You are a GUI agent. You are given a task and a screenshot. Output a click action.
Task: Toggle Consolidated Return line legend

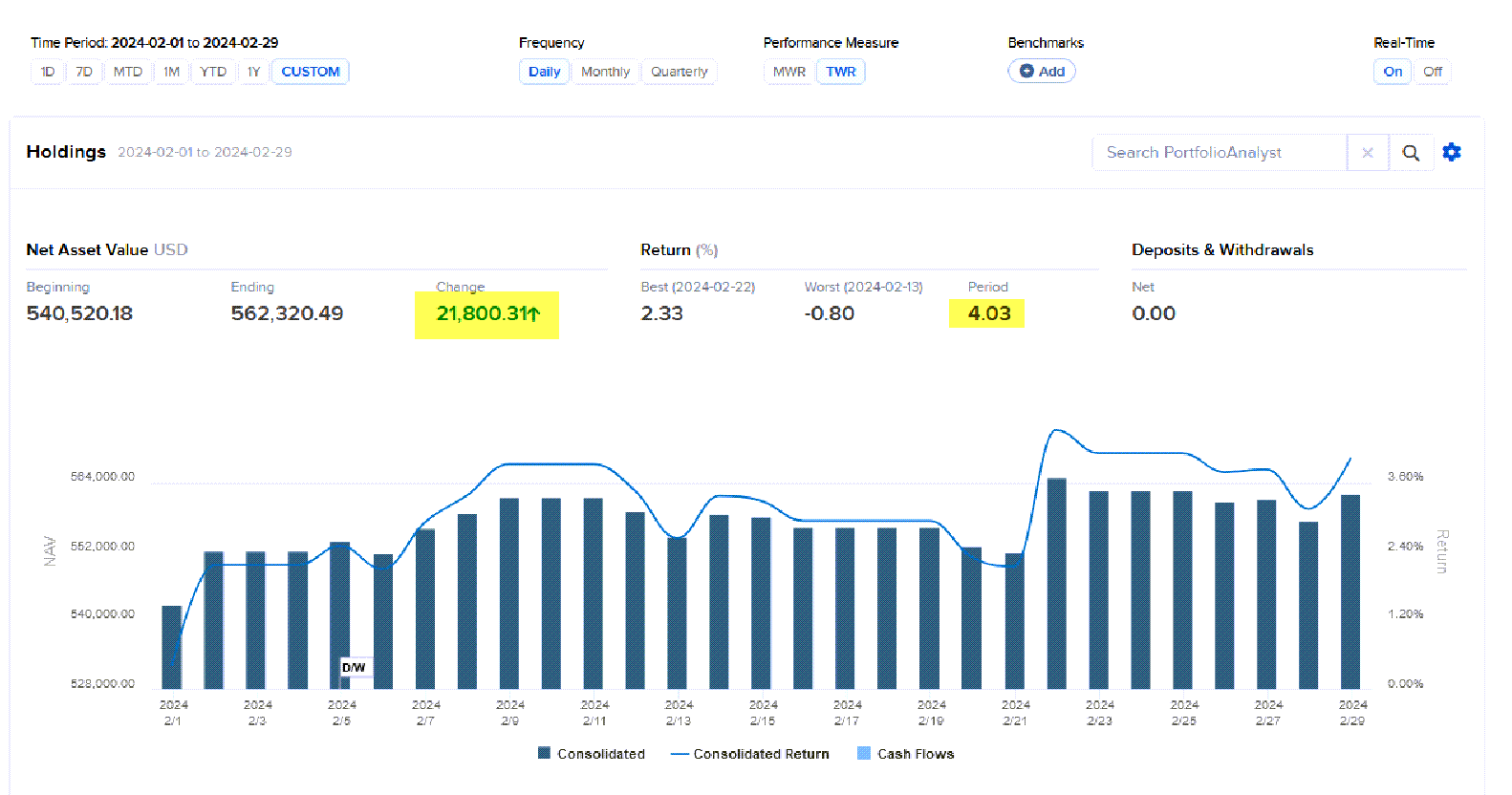(x=750, y=754)
